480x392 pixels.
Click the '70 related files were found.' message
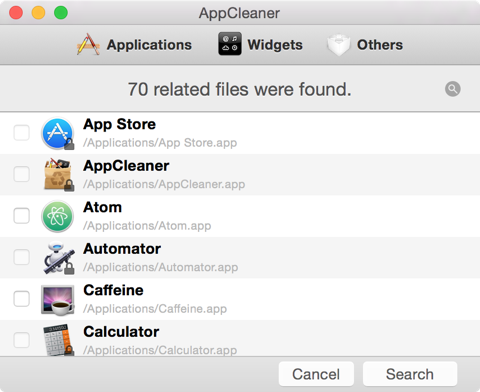pyautogui.click(x=240, y=89)
